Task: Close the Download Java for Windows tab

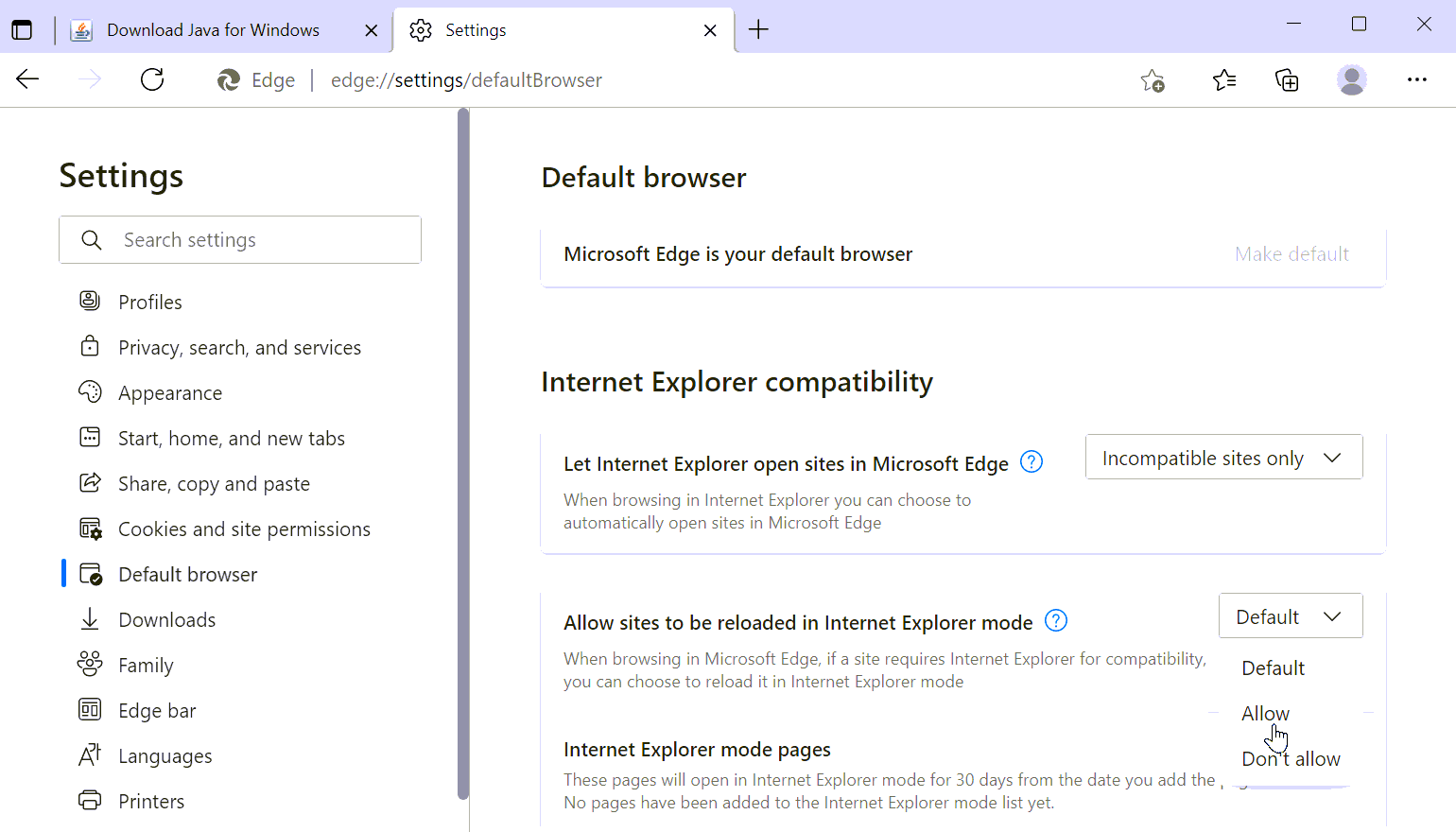Action: click(372, 30)
